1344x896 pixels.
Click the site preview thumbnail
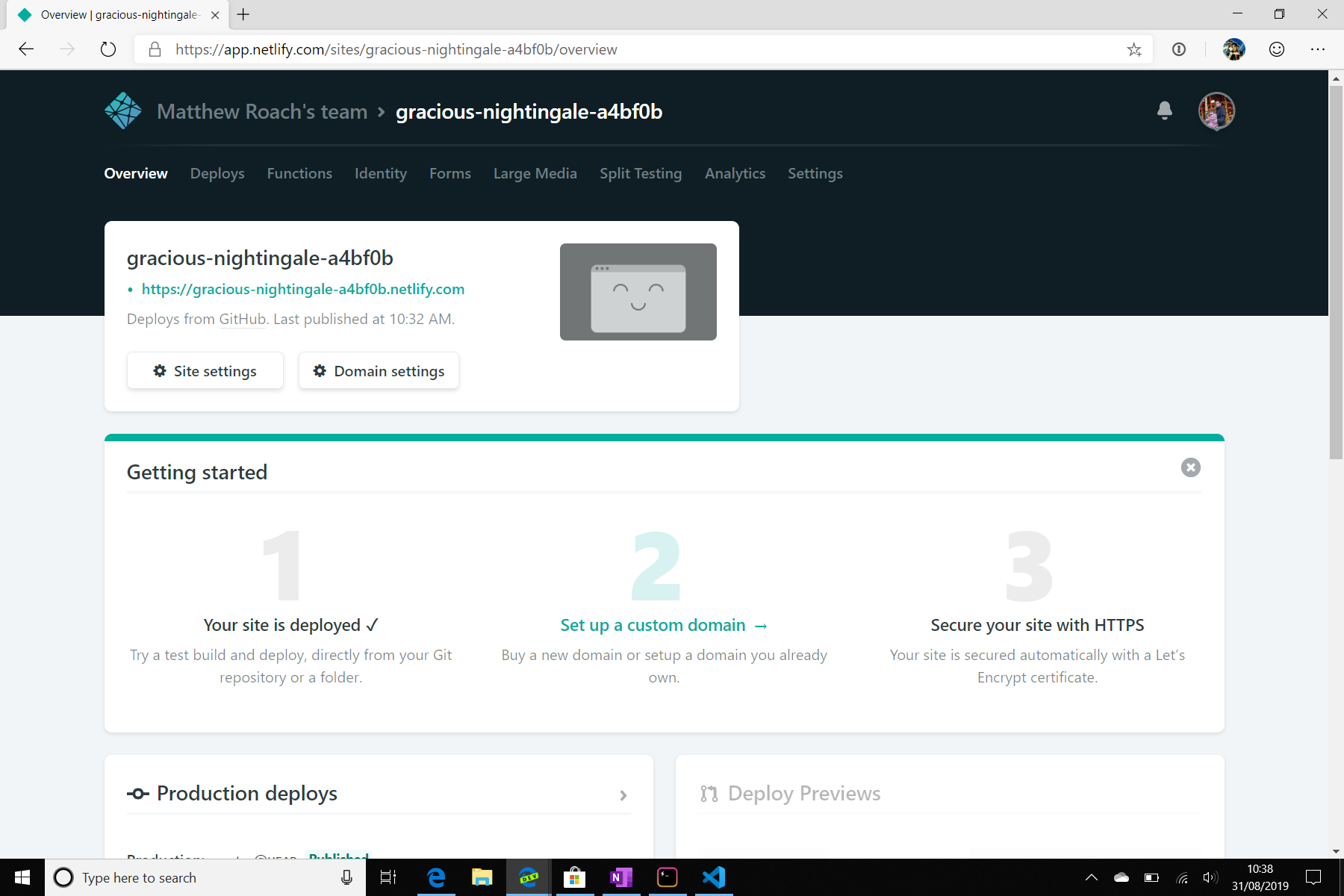[x=638, y=292]
